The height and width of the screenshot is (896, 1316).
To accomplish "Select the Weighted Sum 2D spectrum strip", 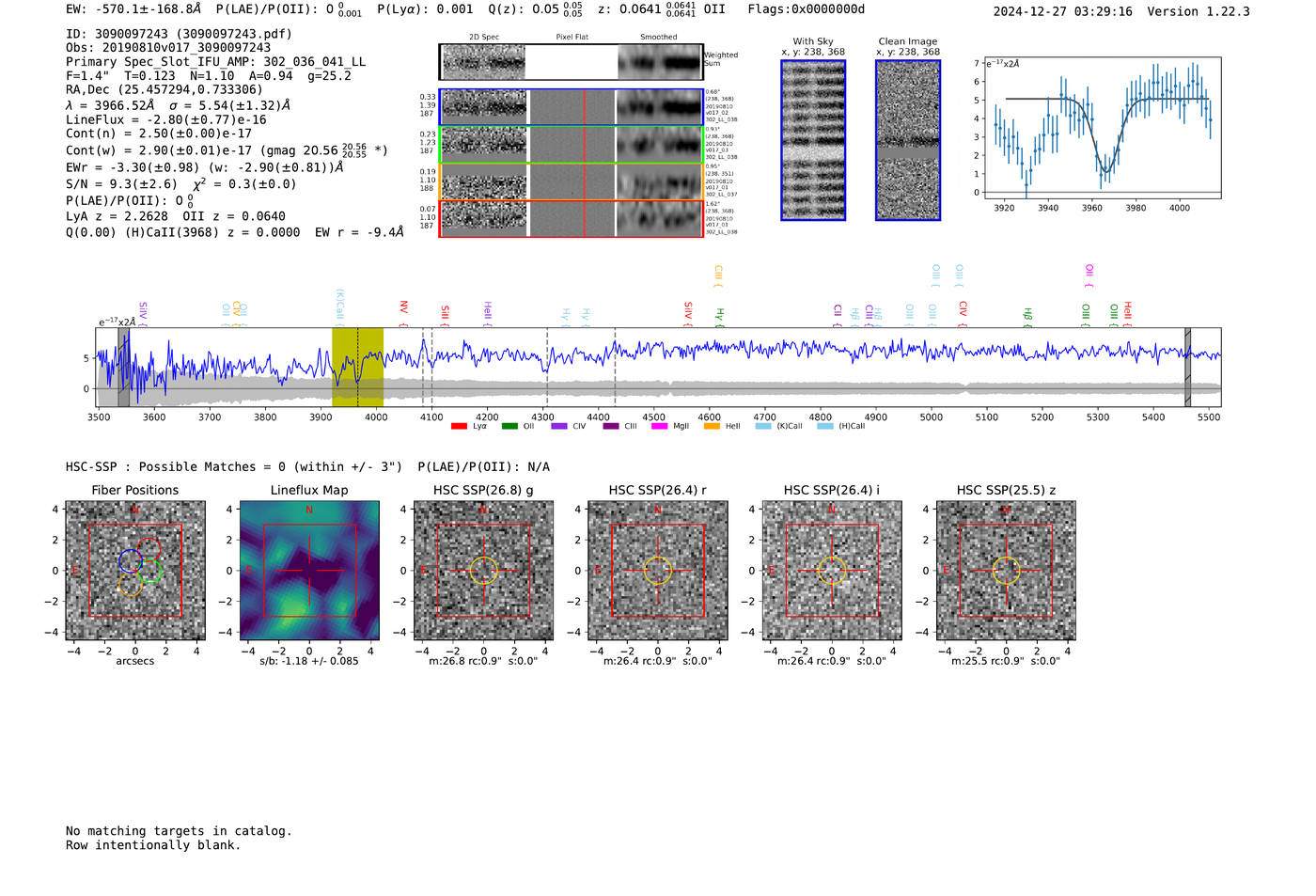I will pyautogui.click(x=572, y=62).
